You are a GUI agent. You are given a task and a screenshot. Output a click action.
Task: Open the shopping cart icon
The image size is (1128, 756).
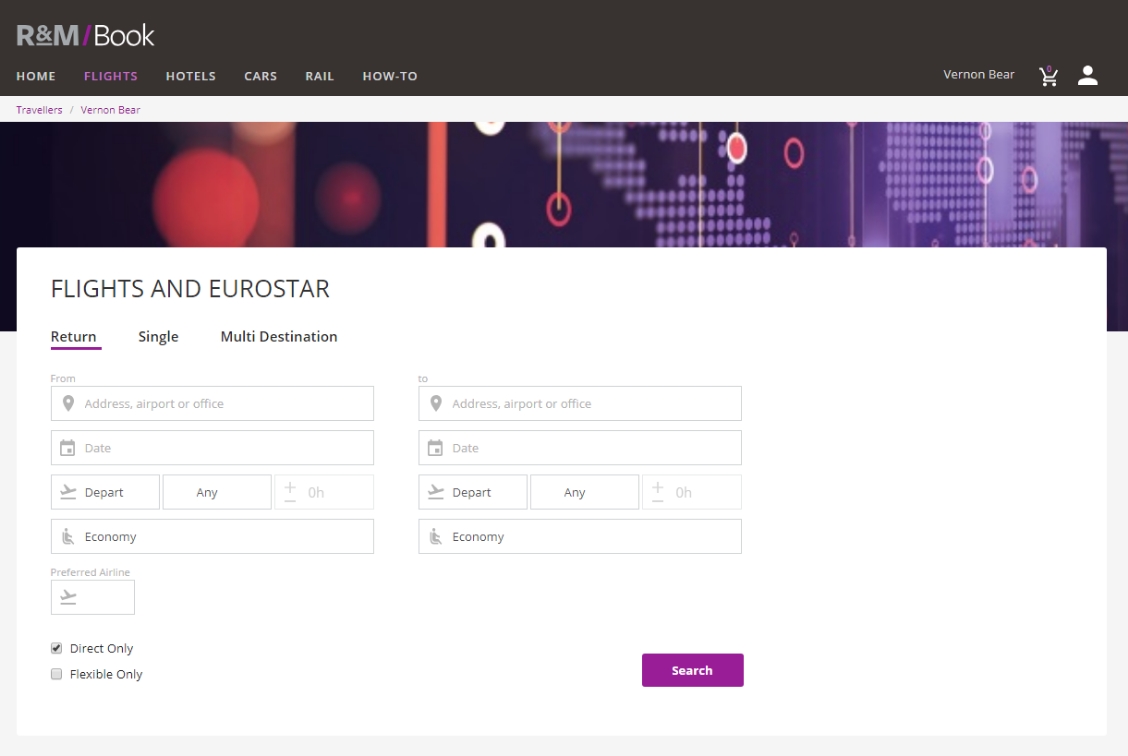coord(1048,76)
